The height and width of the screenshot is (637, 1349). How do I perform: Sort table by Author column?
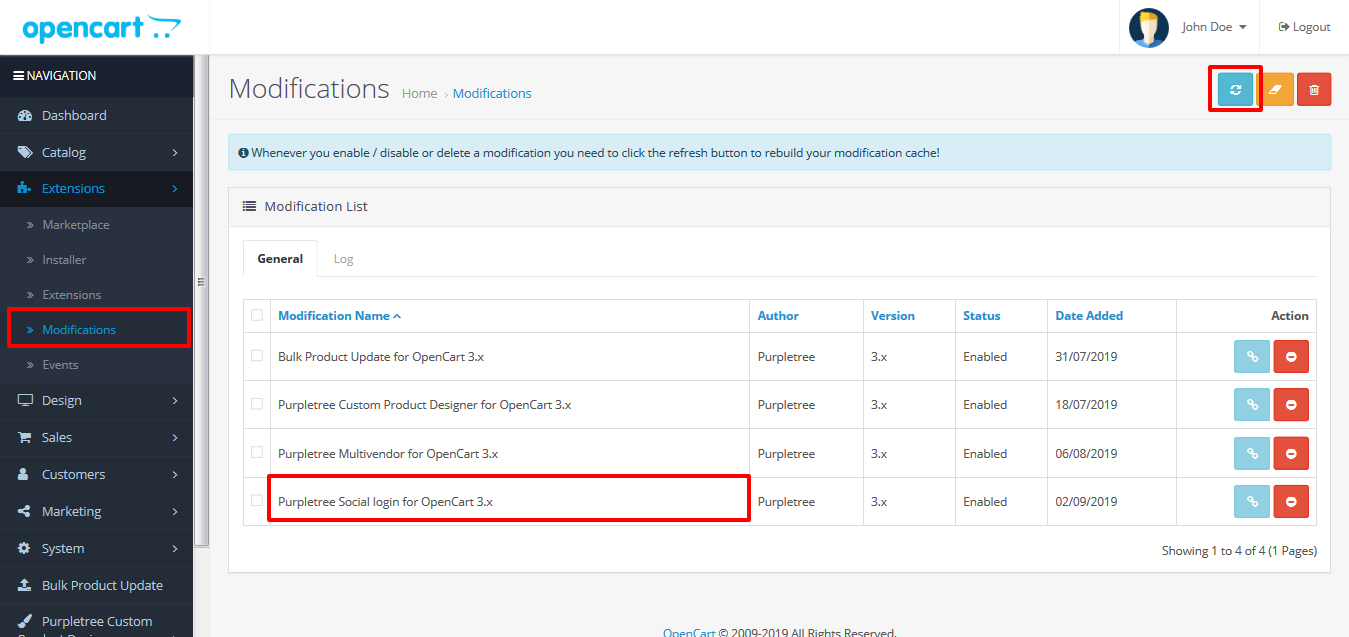778,316
